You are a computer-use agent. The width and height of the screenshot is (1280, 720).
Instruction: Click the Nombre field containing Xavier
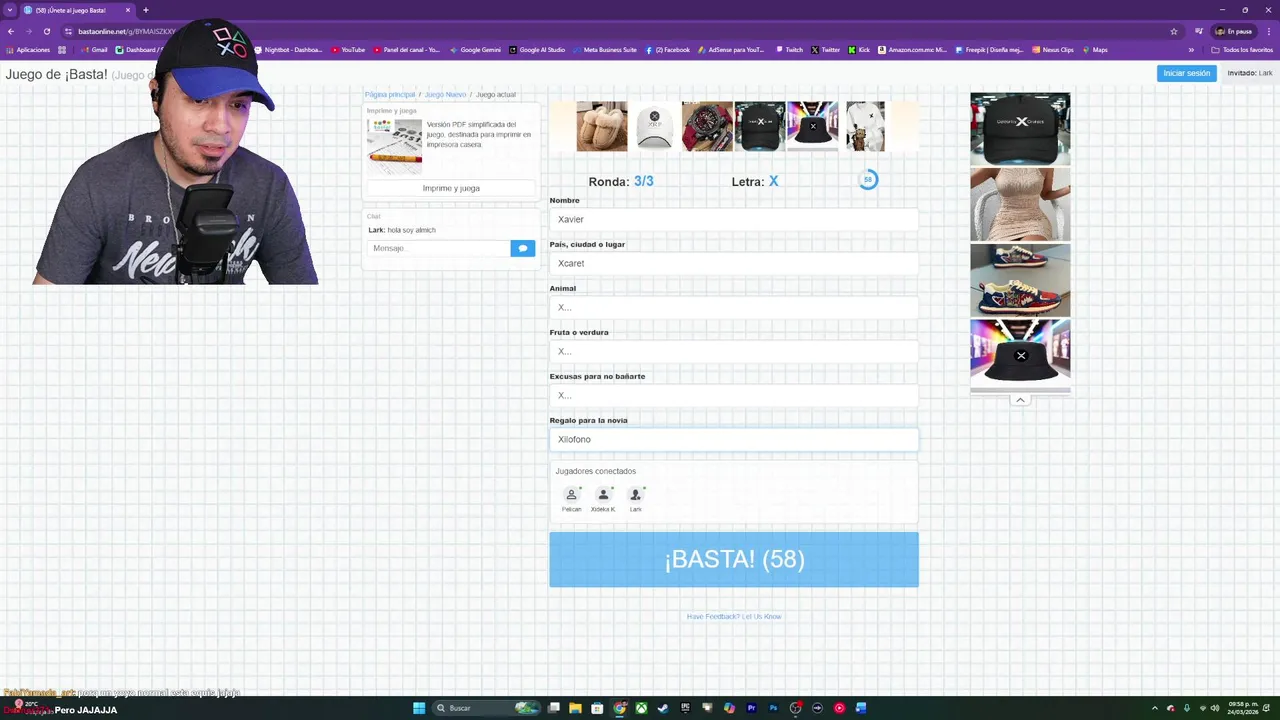point(734,219)
